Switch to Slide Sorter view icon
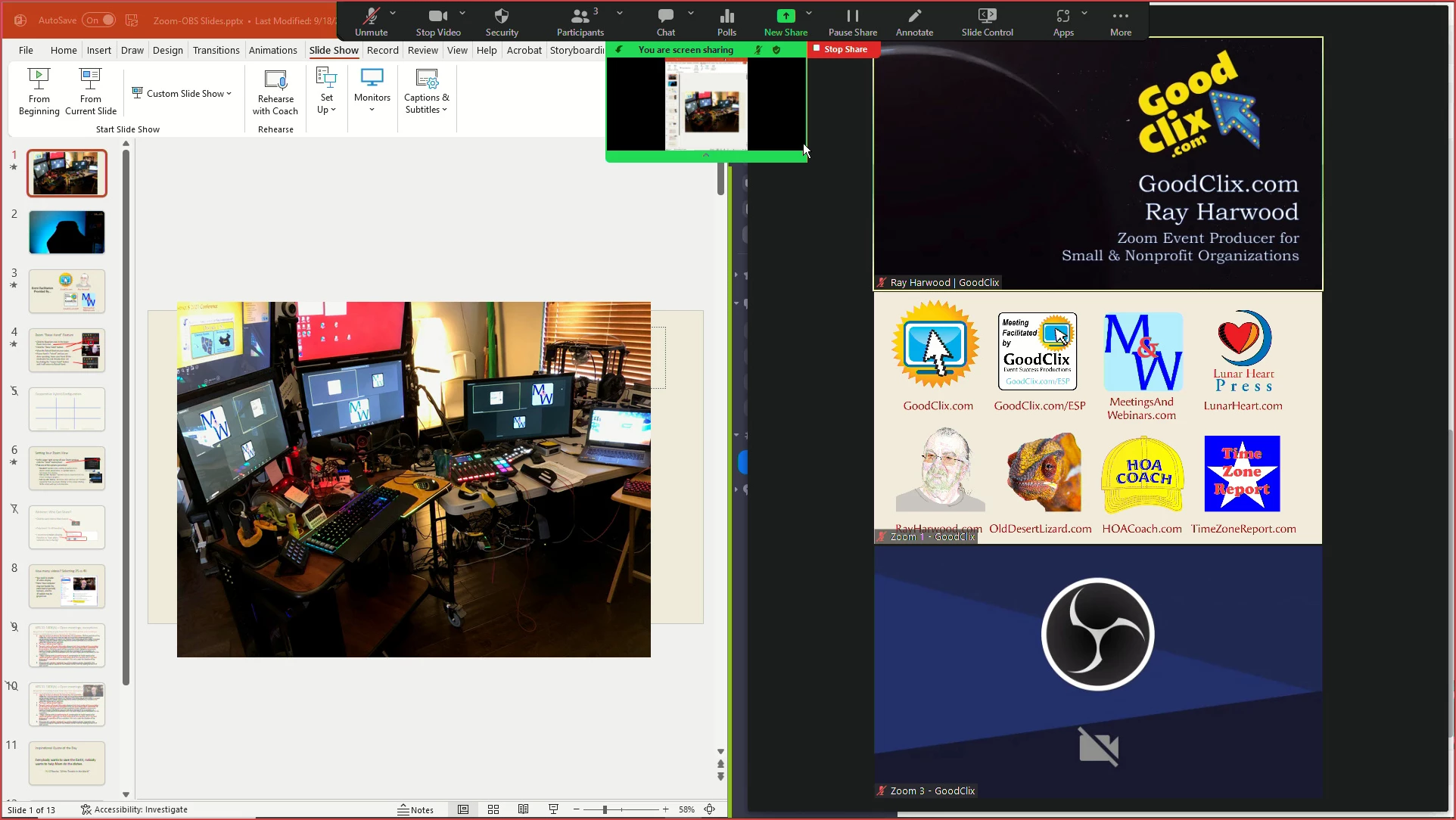The width and height of the screenshot is (1456, 820). (493, 809)
